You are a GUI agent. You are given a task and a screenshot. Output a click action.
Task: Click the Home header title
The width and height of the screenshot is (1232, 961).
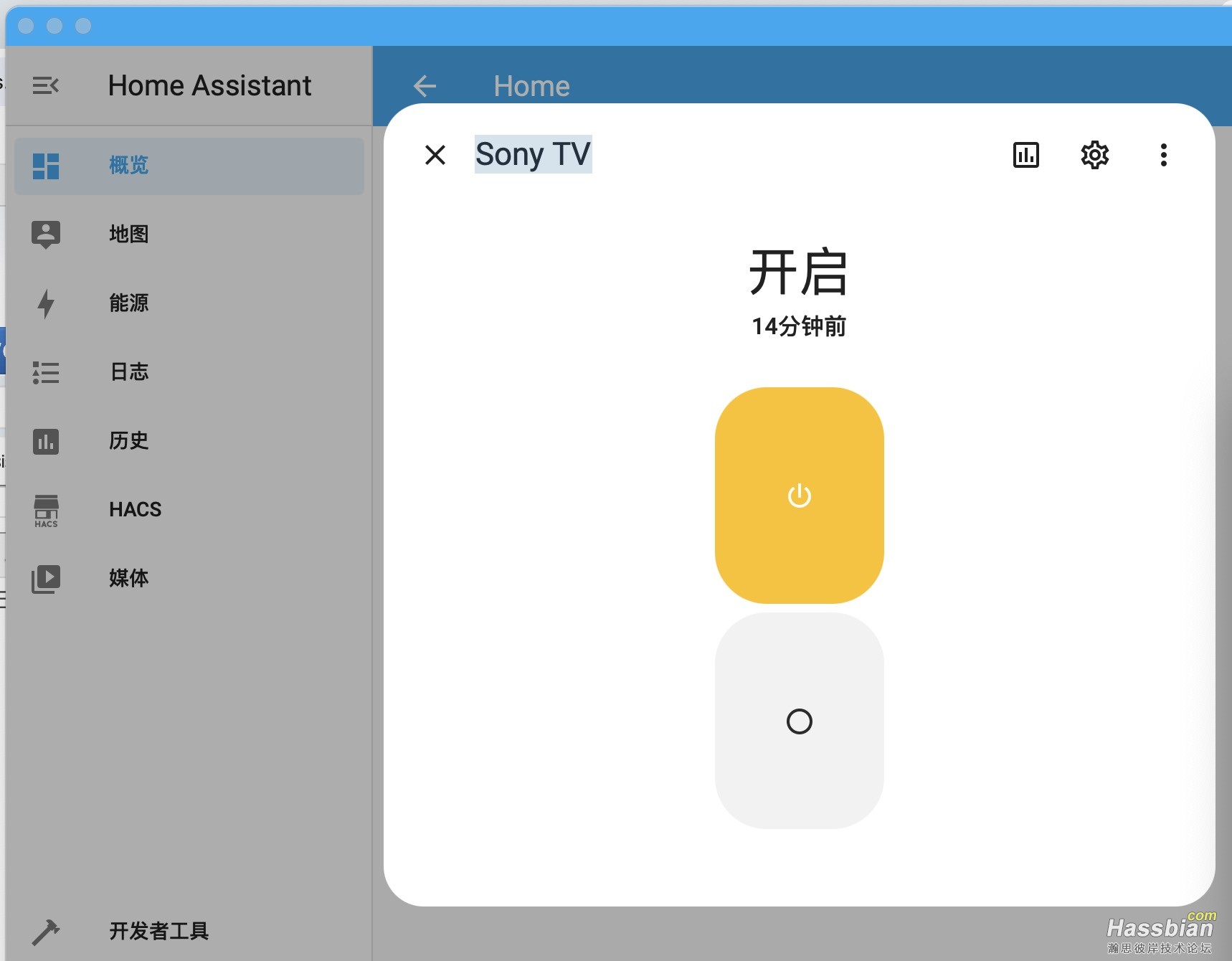pyautogui.click(x=531, y=87)
